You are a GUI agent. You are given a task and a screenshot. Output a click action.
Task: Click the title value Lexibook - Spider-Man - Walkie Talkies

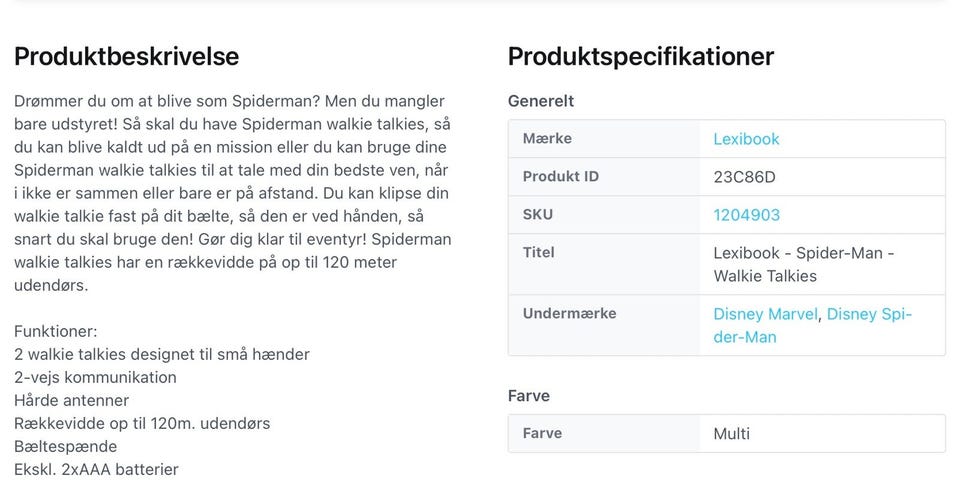coord(803,264)
